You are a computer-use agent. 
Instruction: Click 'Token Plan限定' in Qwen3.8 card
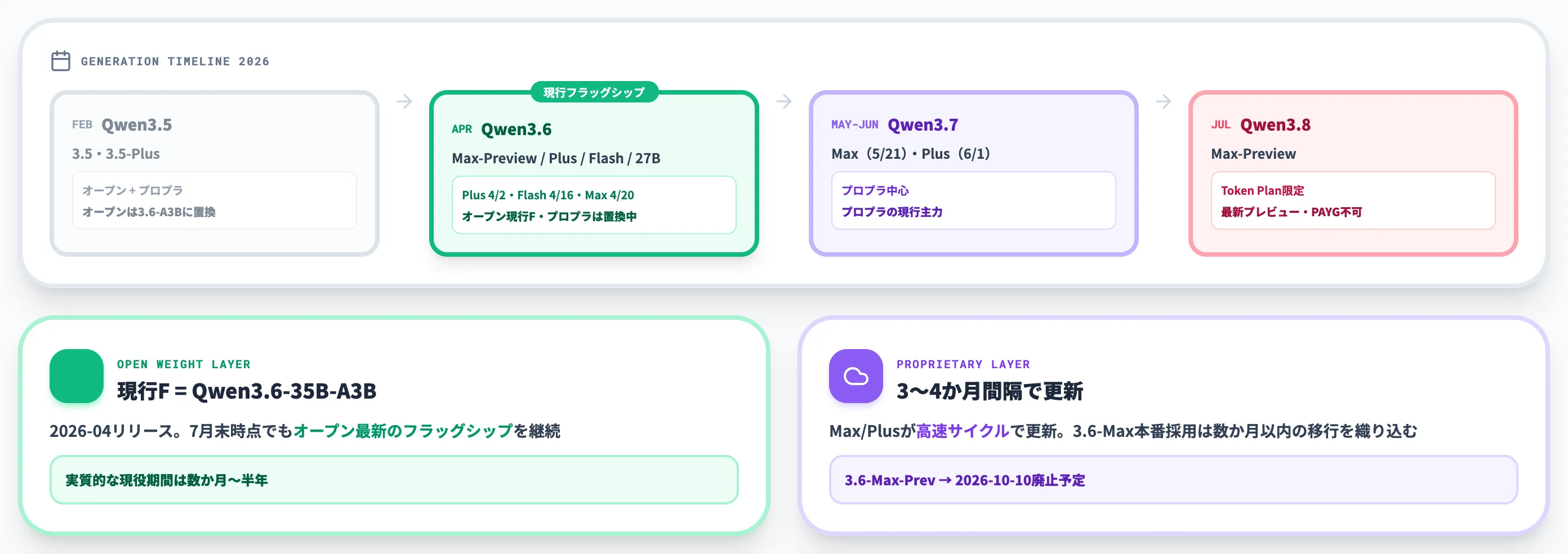coord(1262,190)
